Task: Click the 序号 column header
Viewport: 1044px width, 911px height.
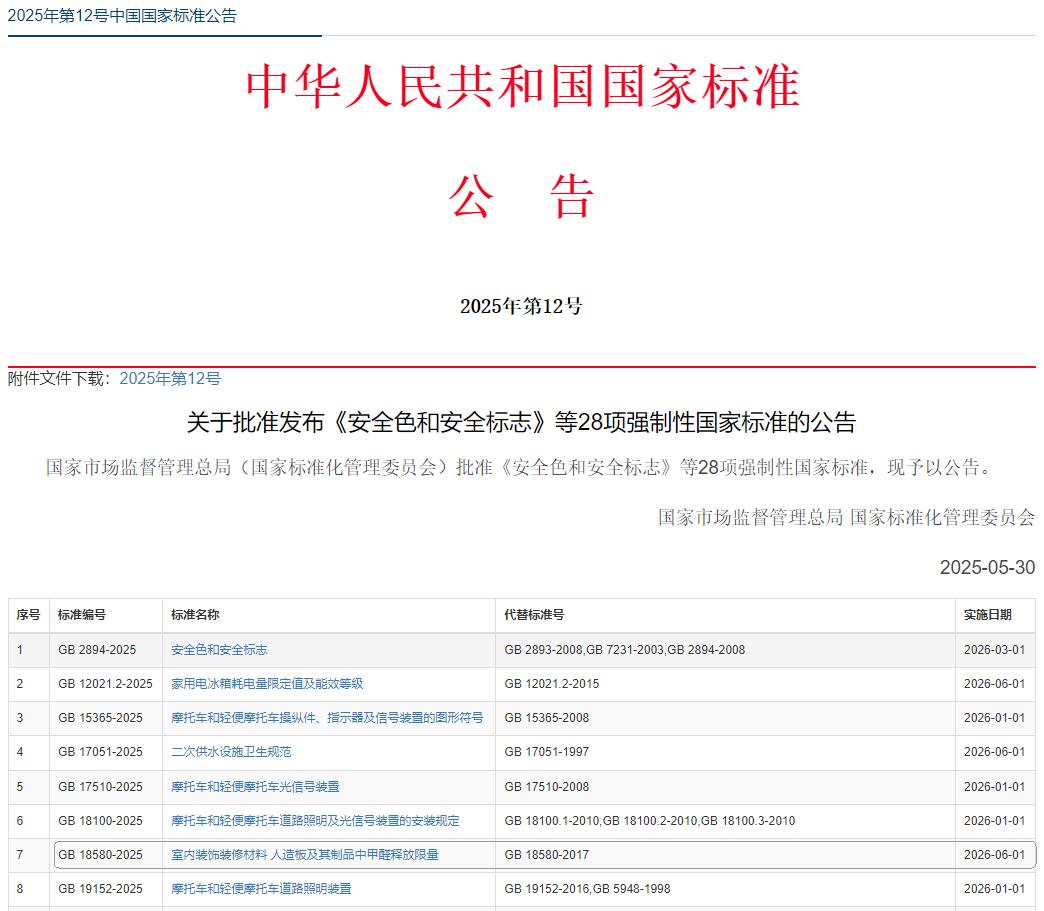Action: (28, 615)
